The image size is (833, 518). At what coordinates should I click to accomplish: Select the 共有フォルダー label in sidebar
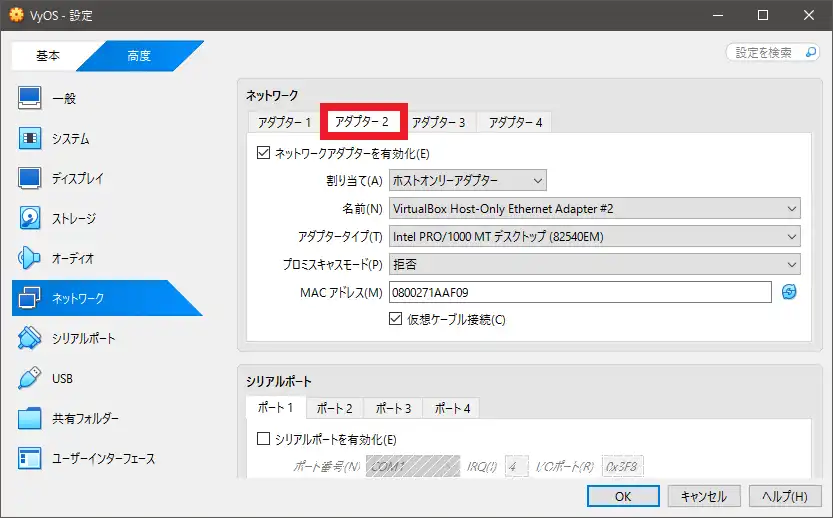(86, 419)
